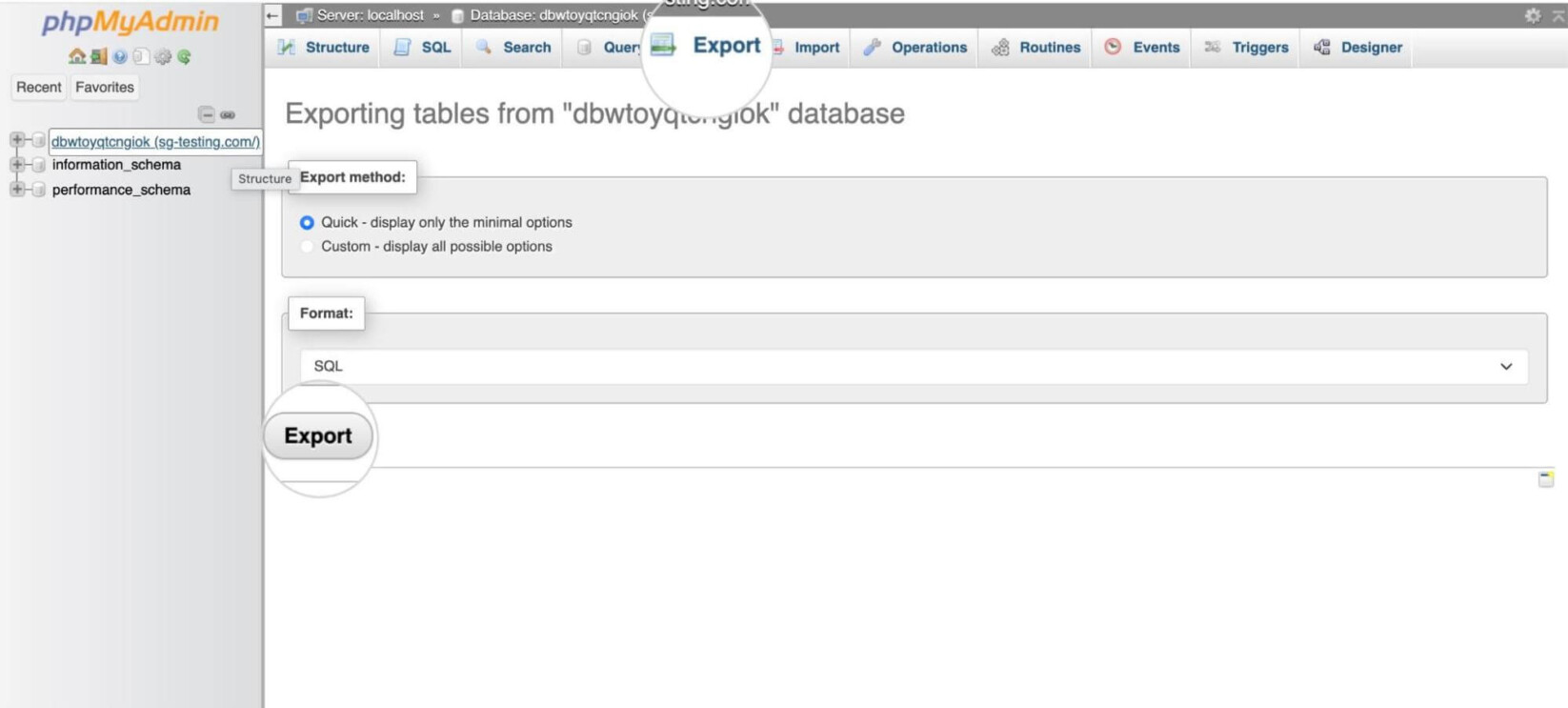Click the phpMyAdmin logo
Viewport: 1568px width, 708px height.
click(131, 21)
